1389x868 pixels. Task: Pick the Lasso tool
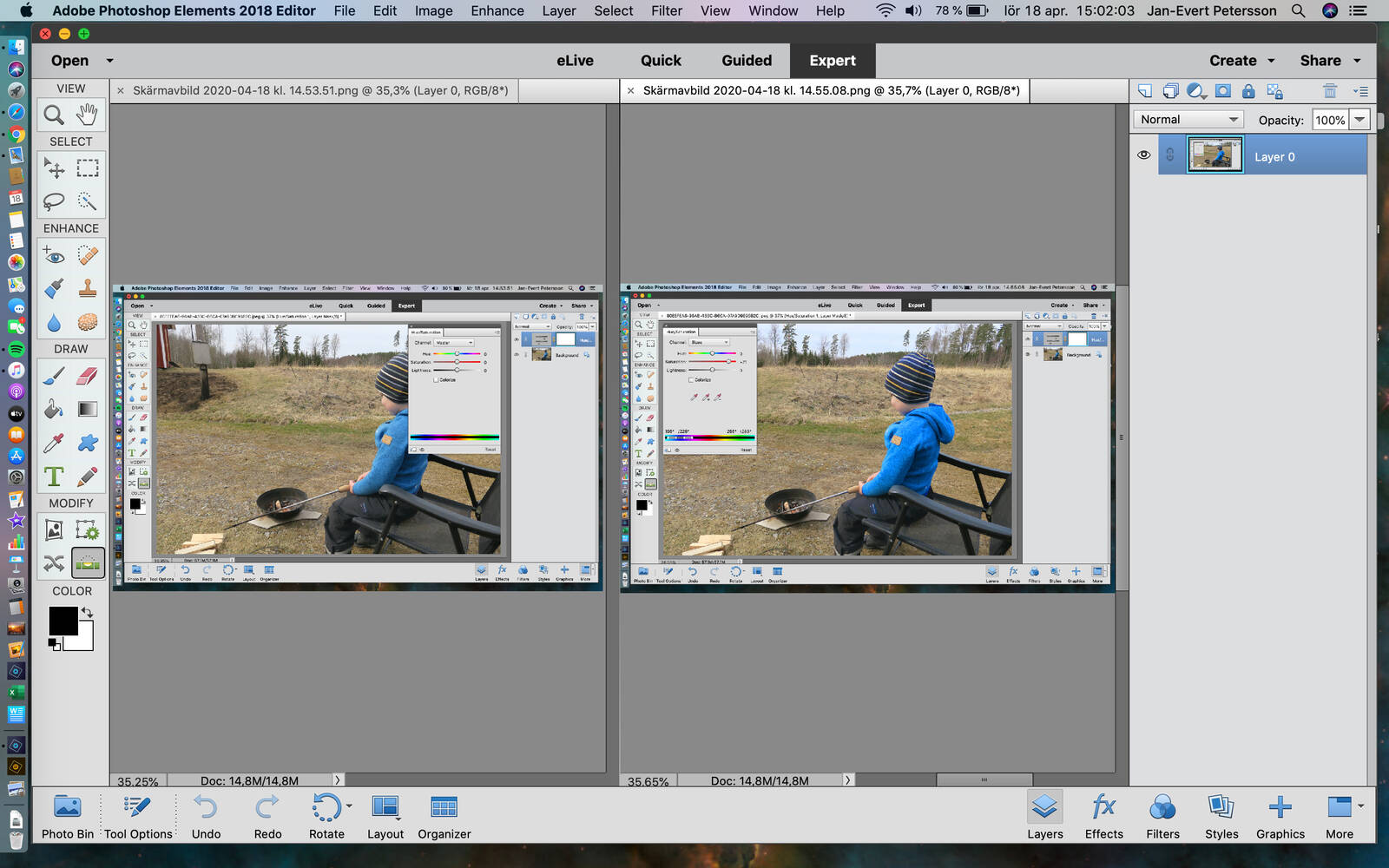54,201
